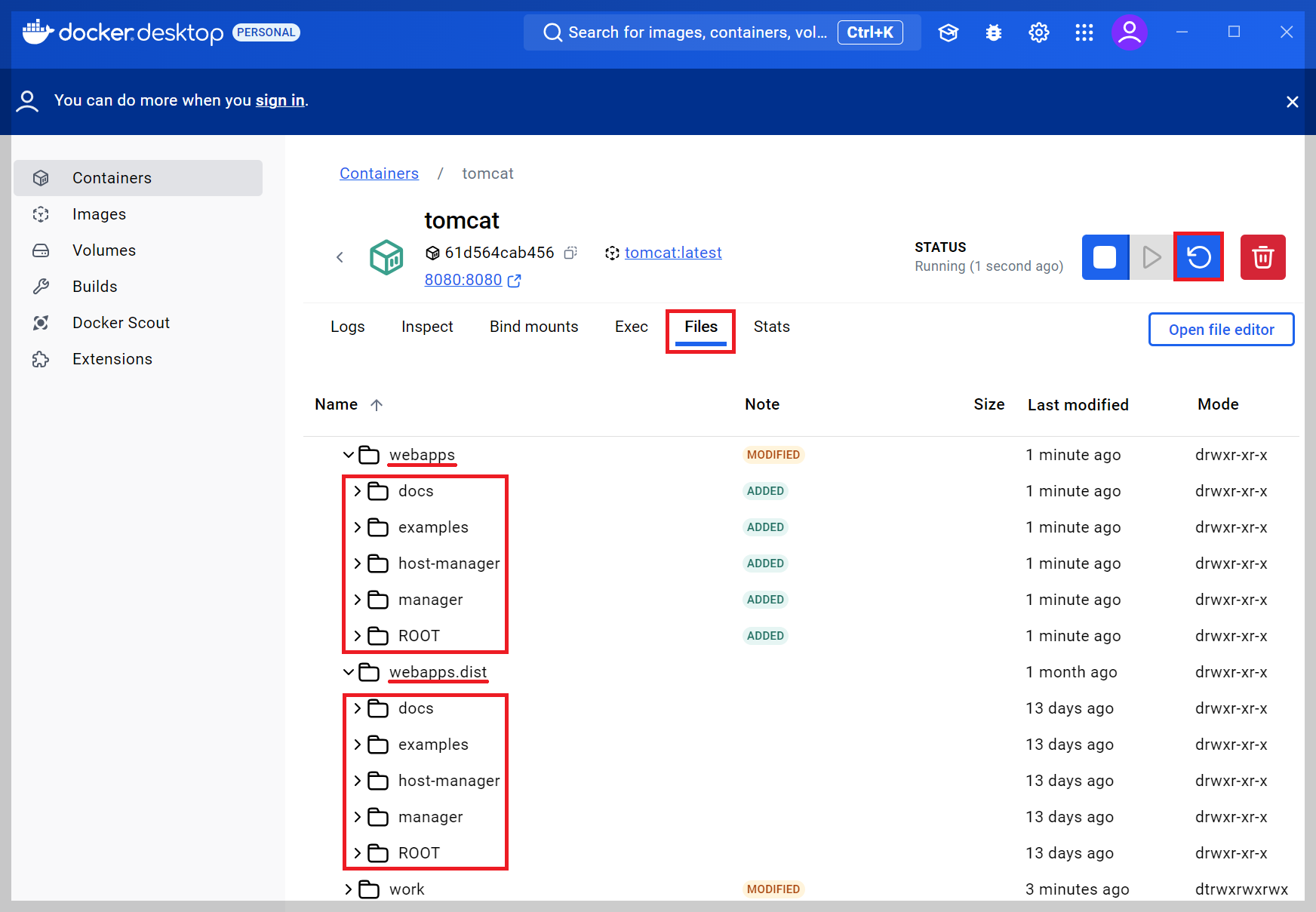Screen dimensions: 1316x912
Task: Click the MODIFIED badge on work row
Action: click(x=773, y=889)
